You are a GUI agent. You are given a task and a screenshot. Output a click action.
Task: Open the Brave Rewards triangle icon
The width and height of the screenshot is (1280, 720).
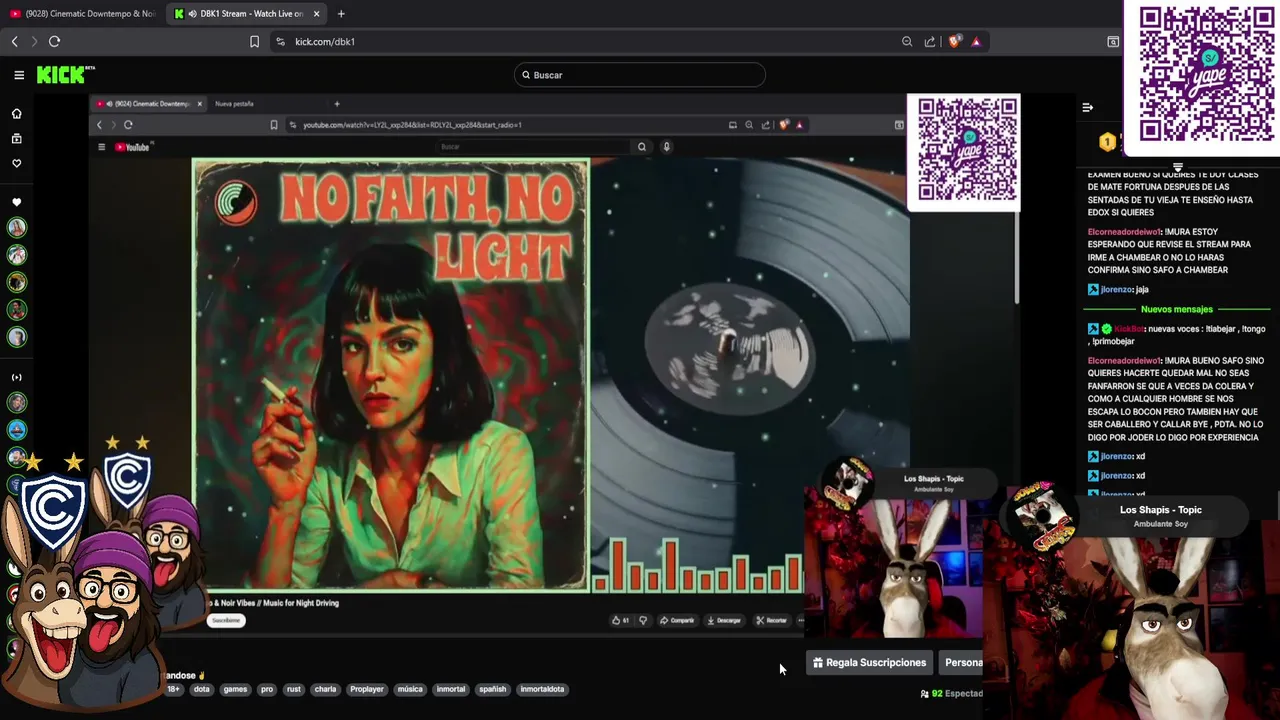pos(976,41)
